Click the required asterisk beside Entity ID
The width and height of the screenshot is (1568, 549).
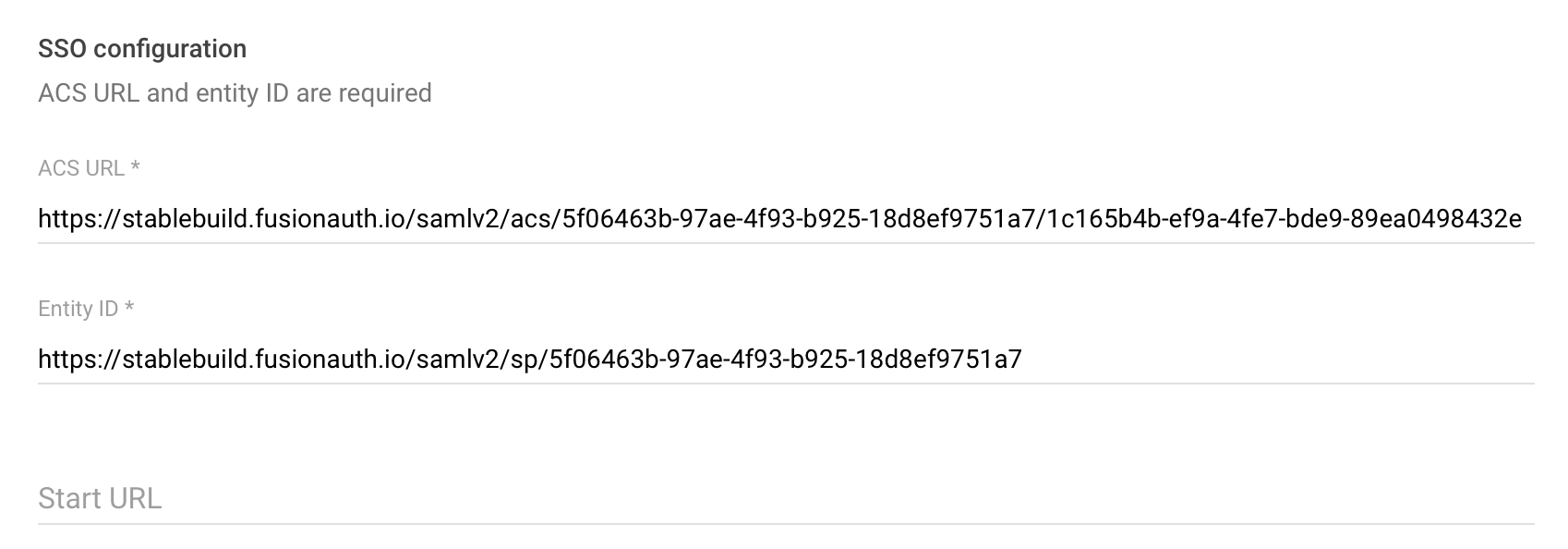(x=129, y=308)
